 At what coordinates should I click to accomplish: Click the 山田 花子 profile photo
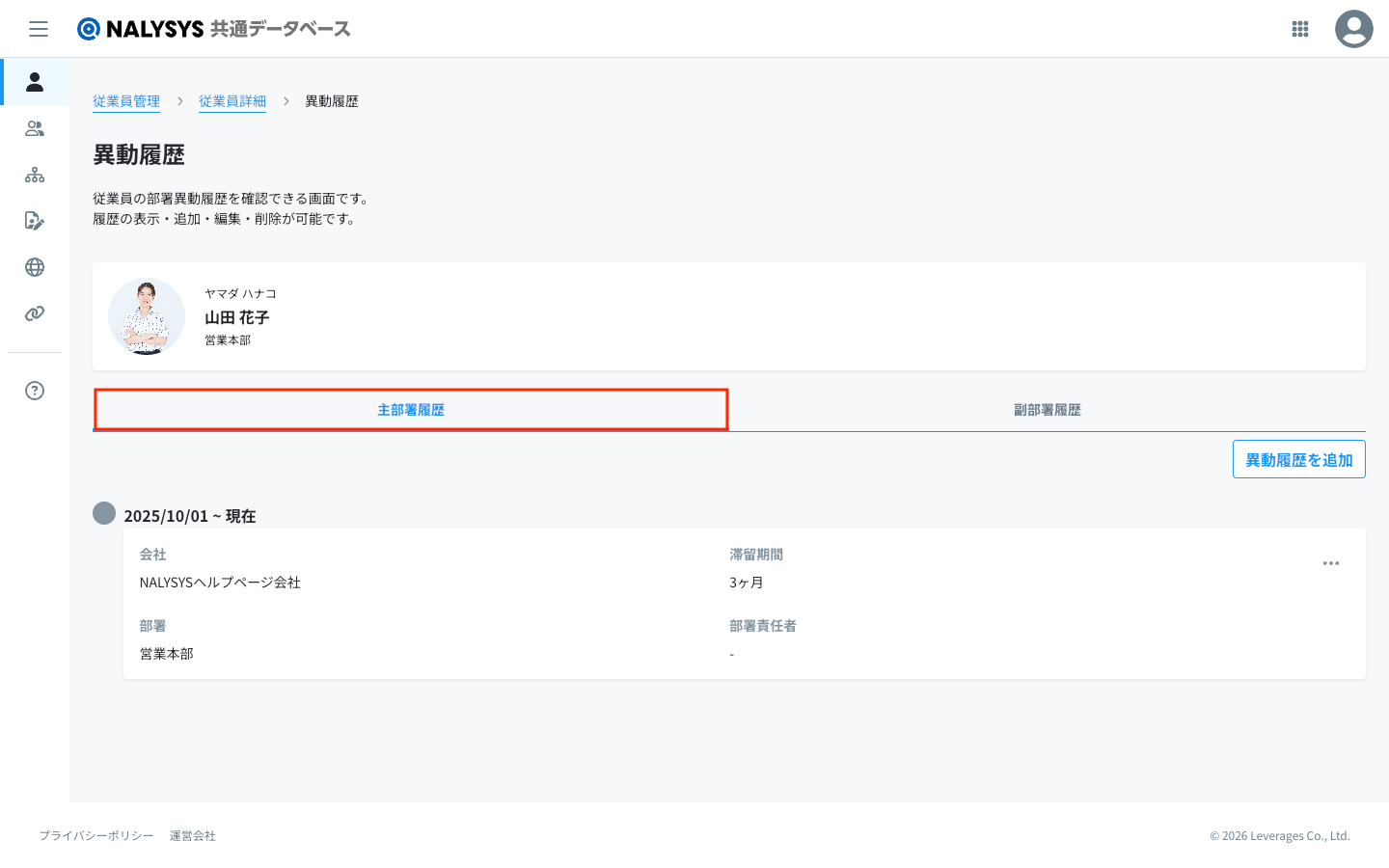click(147, 316)
